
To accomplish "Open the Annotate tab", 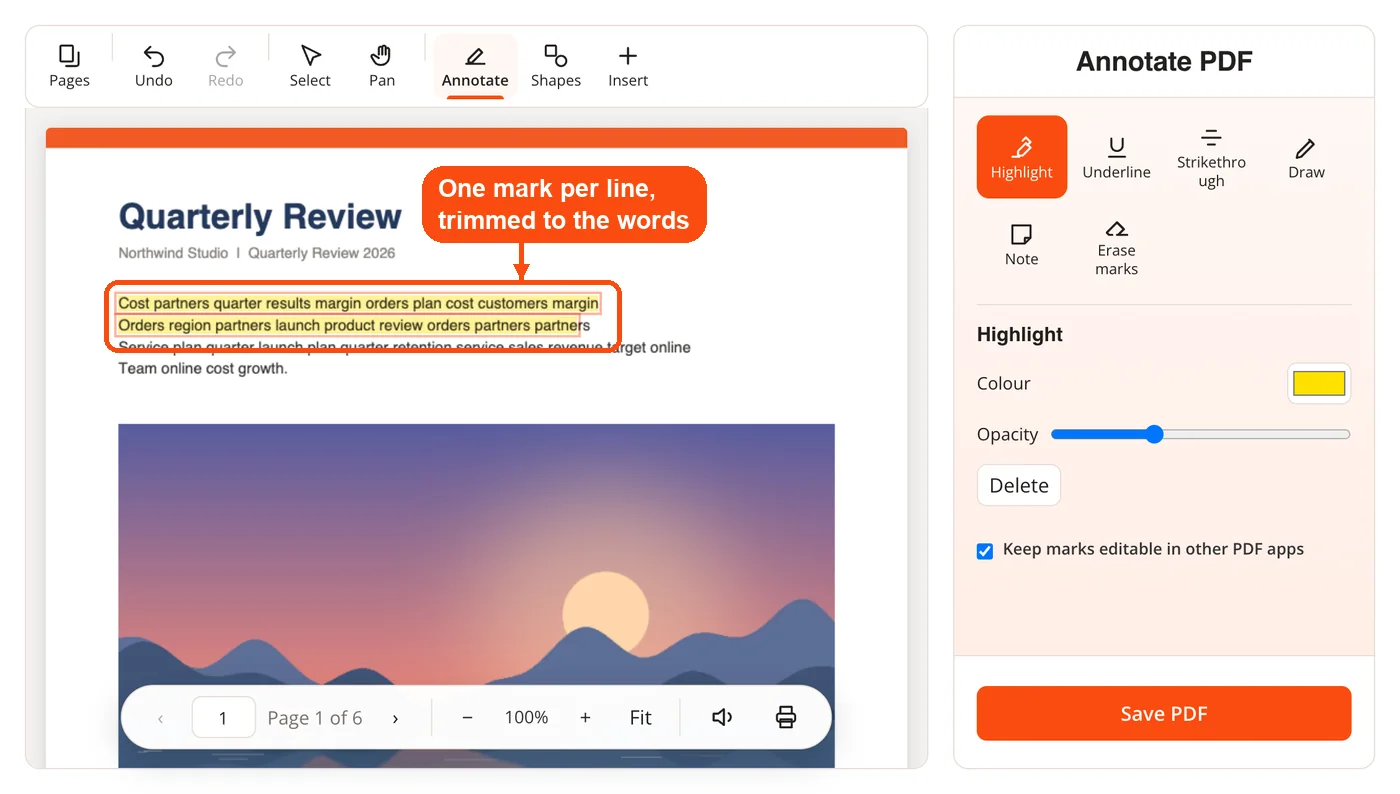I will pos(475,66).
